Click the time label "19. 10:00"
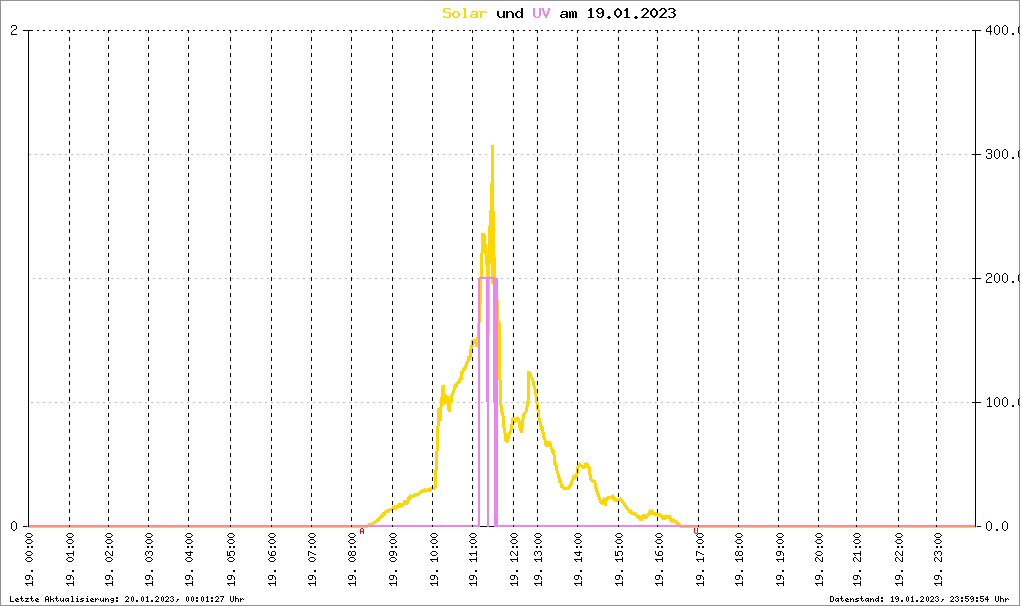Viewport: 1020px width, 606px height. pyautogui.click(x=434, y=559)
